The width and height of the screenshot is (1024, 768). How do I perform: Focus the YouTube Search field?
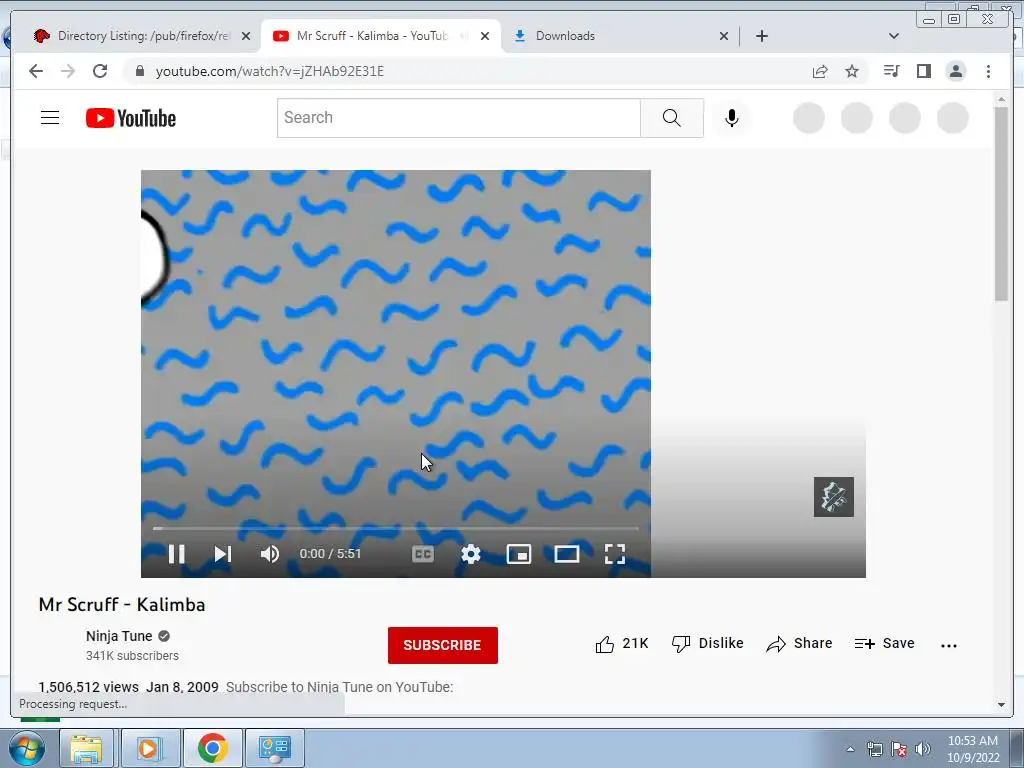click(x=458, y=118)
